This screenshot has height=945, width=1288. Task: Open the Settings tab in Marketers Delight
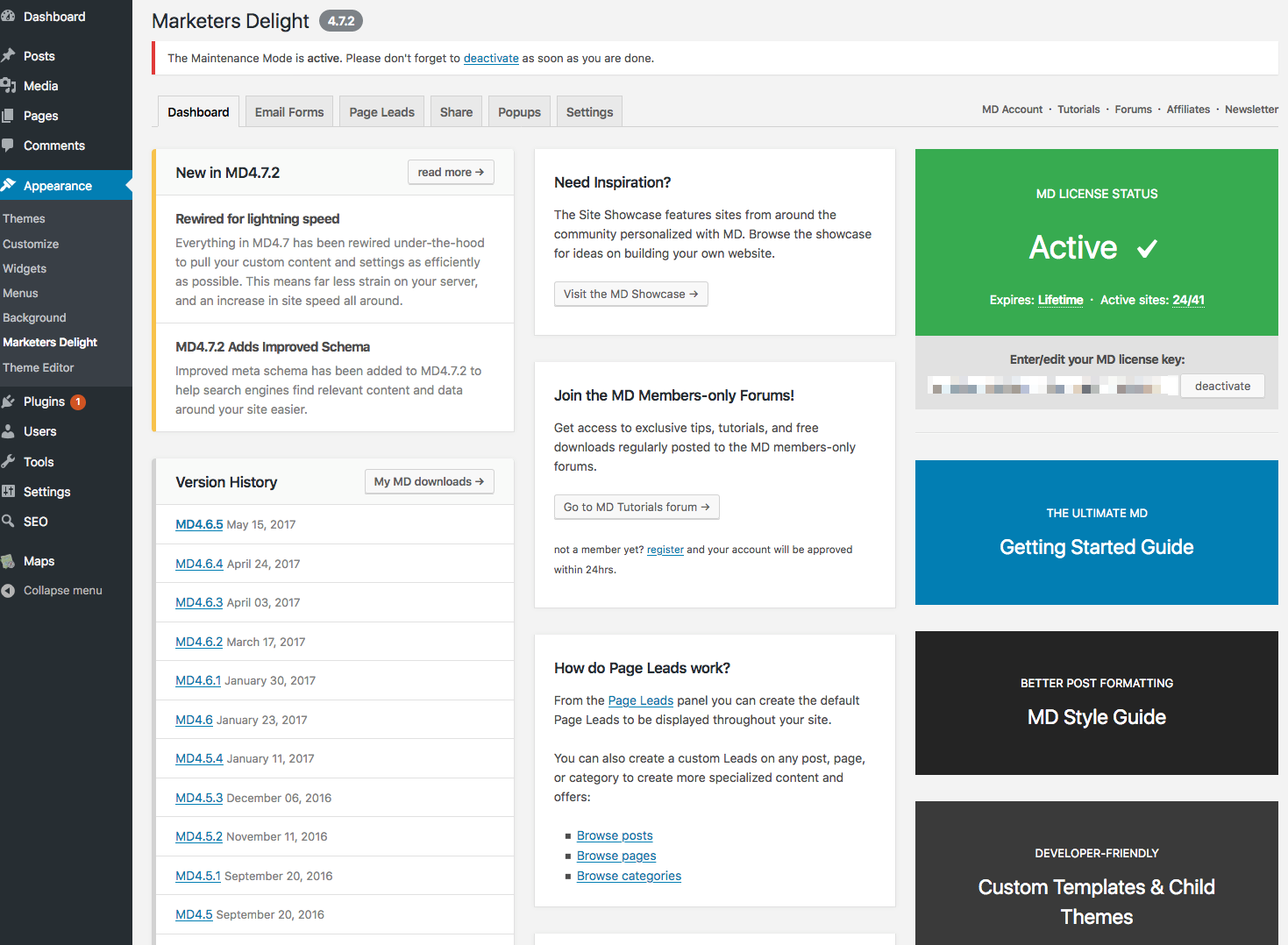(x=589, y=112)
